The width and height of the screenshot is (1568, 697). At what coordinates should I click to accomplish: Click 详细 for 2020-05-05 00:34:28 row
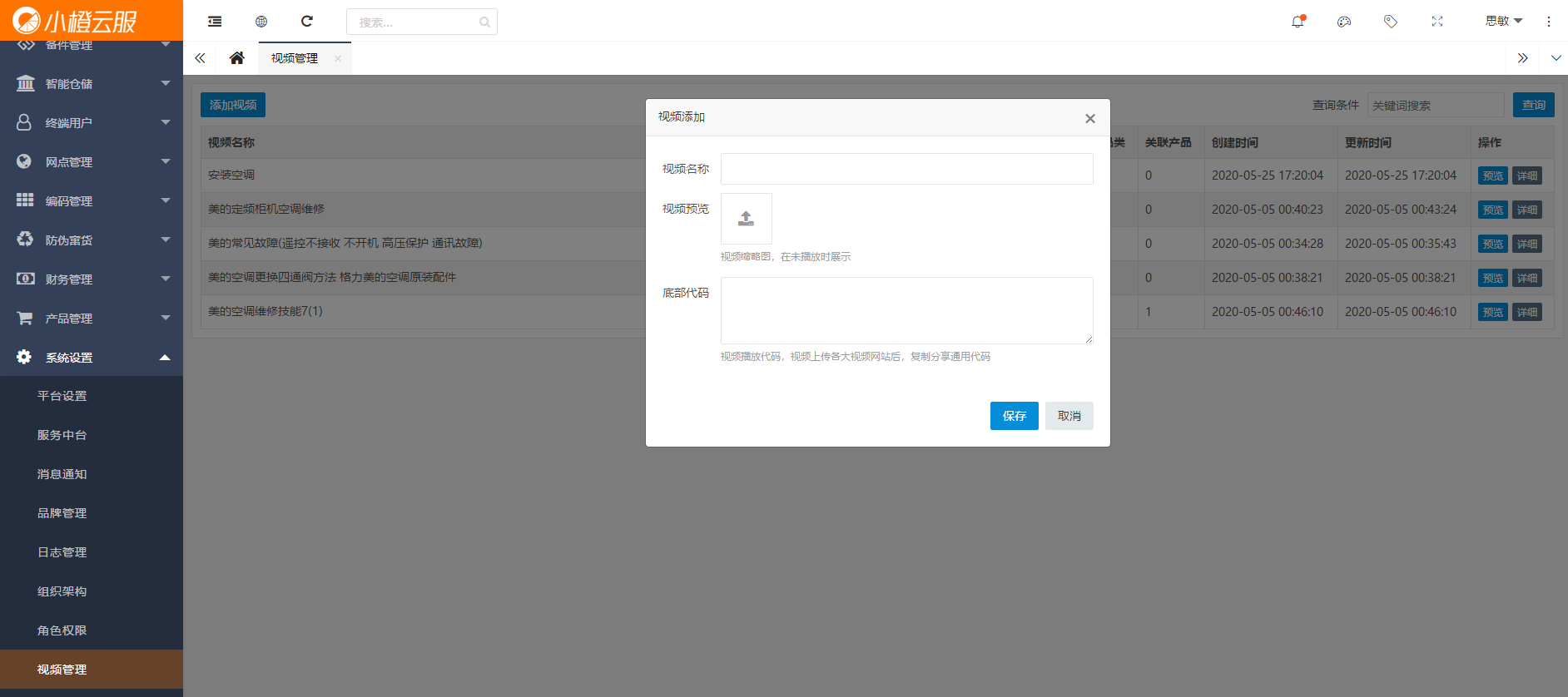tap(1527, 244)
